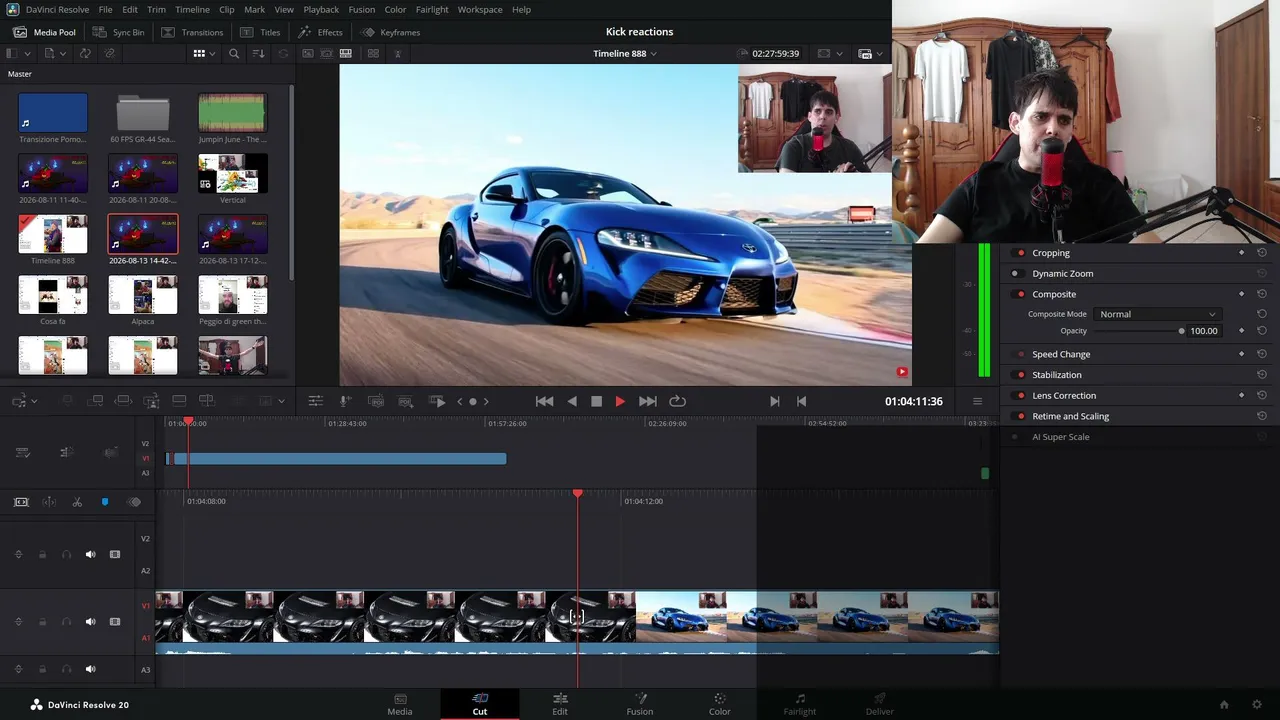This screenshot has width=1280, height=720.
Task: Switch to the Media page
Action: point(400,704)
